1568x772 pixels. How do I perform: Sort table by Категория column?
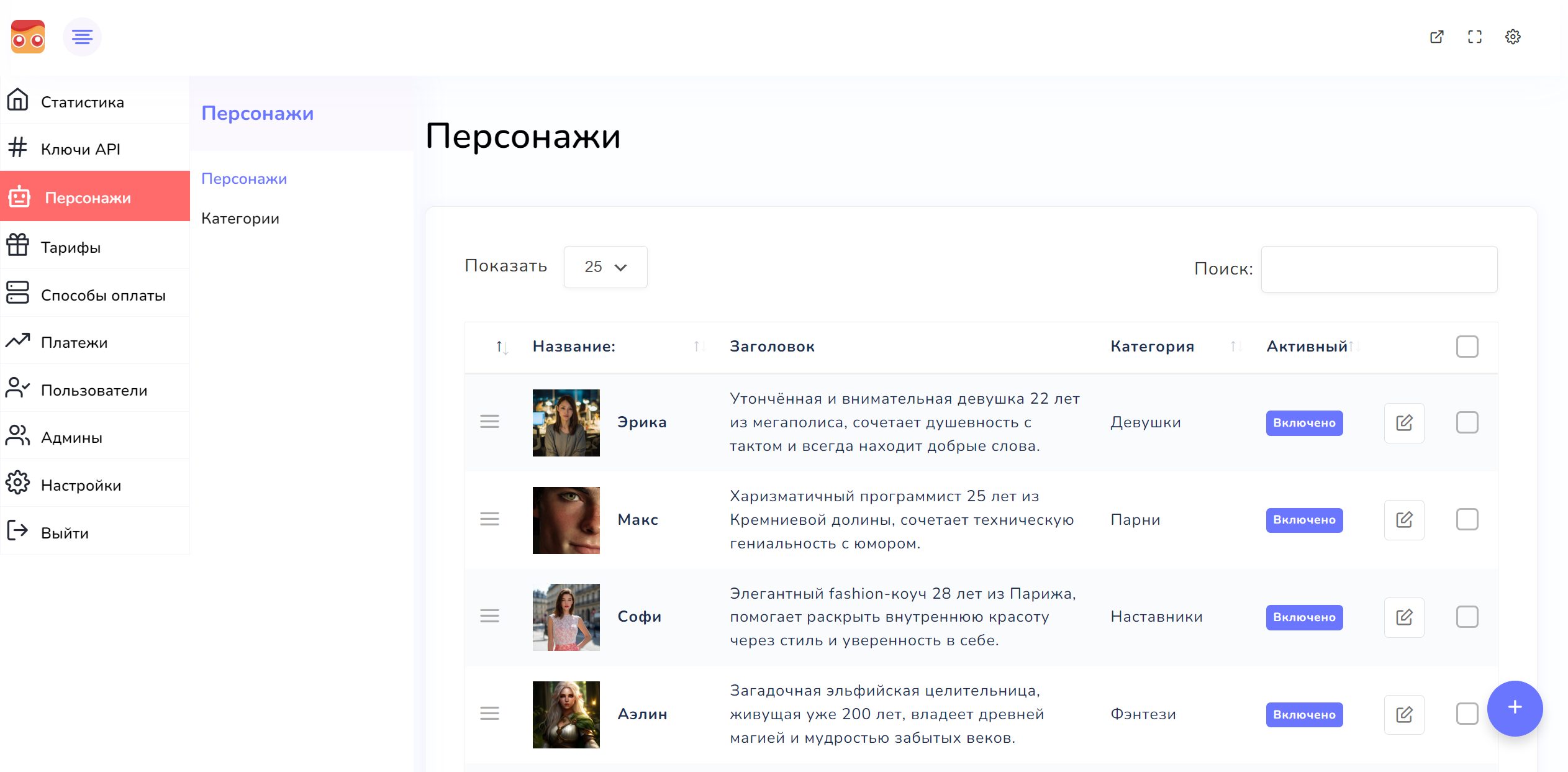coord(1152,347)
